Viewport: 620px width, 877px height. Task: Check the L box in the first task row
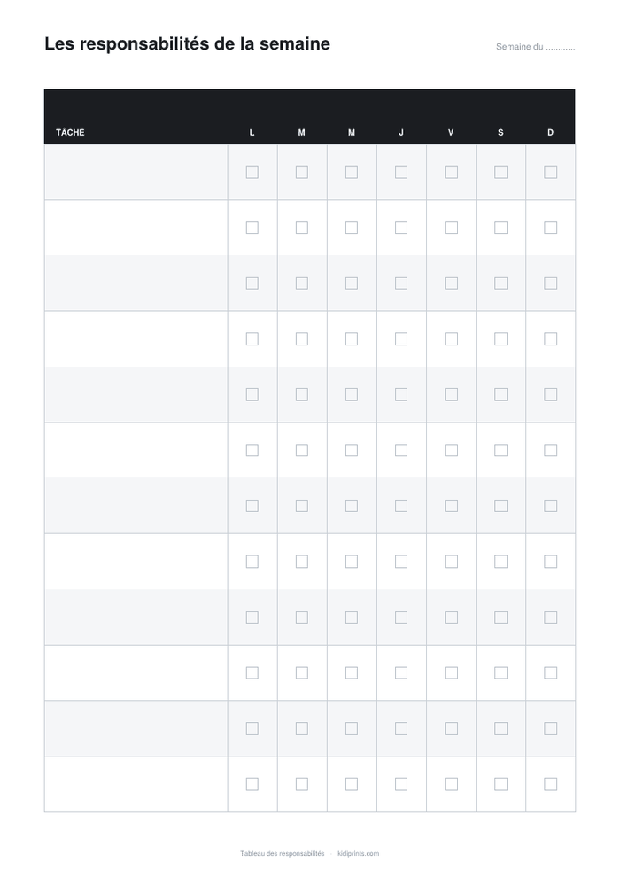(x=252, y=172)
